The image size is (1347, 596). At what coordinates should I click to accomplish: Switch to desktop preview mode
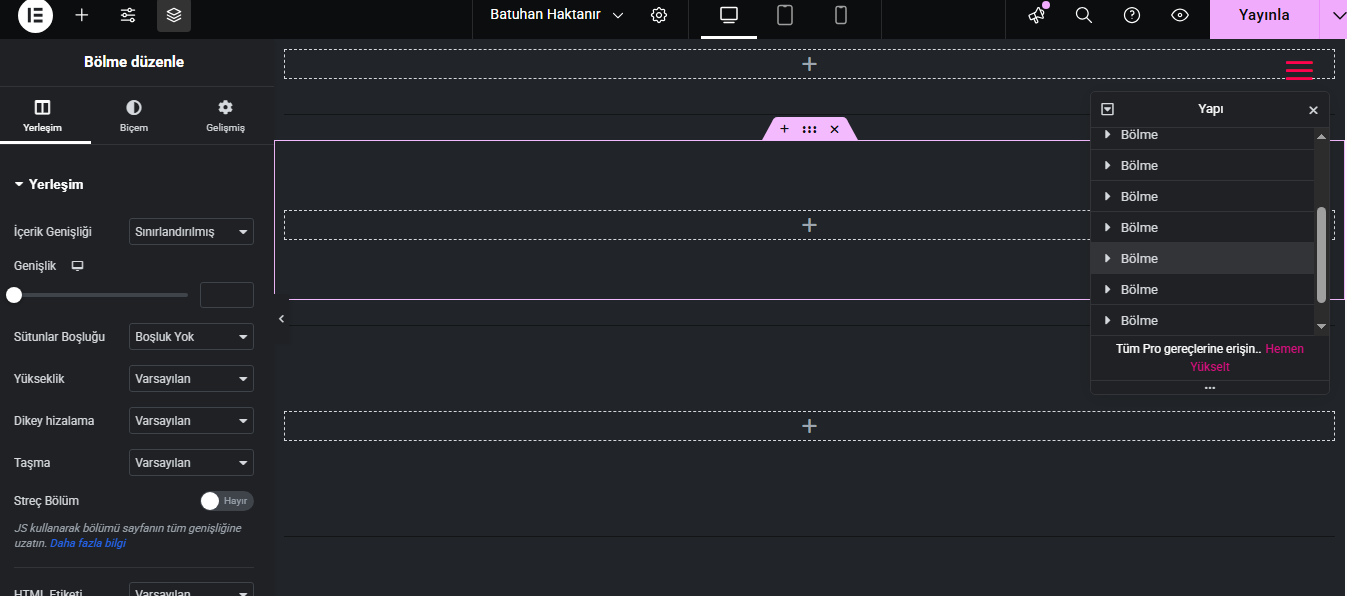[729, 15]
